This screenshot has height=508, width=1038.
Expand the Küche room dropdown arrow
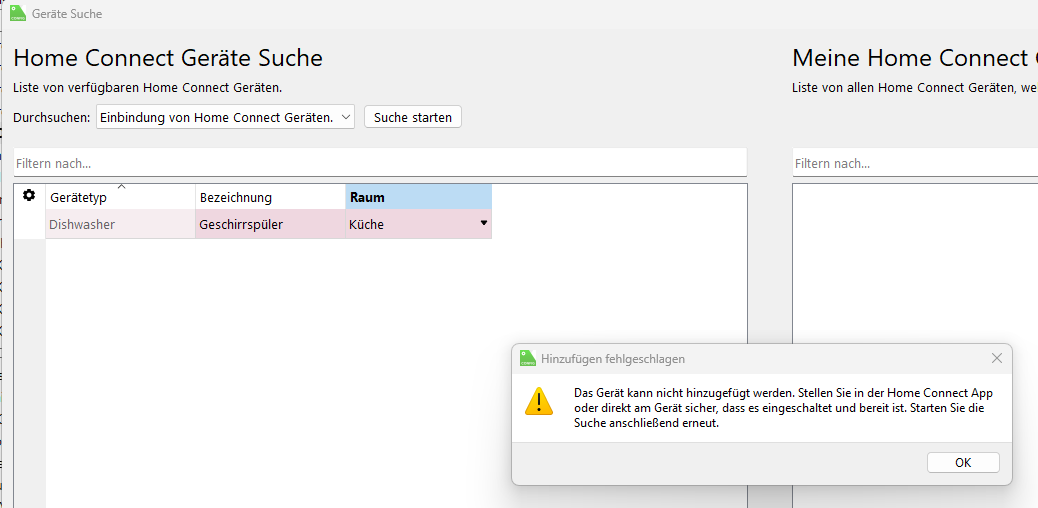click(x=484, y=223)
